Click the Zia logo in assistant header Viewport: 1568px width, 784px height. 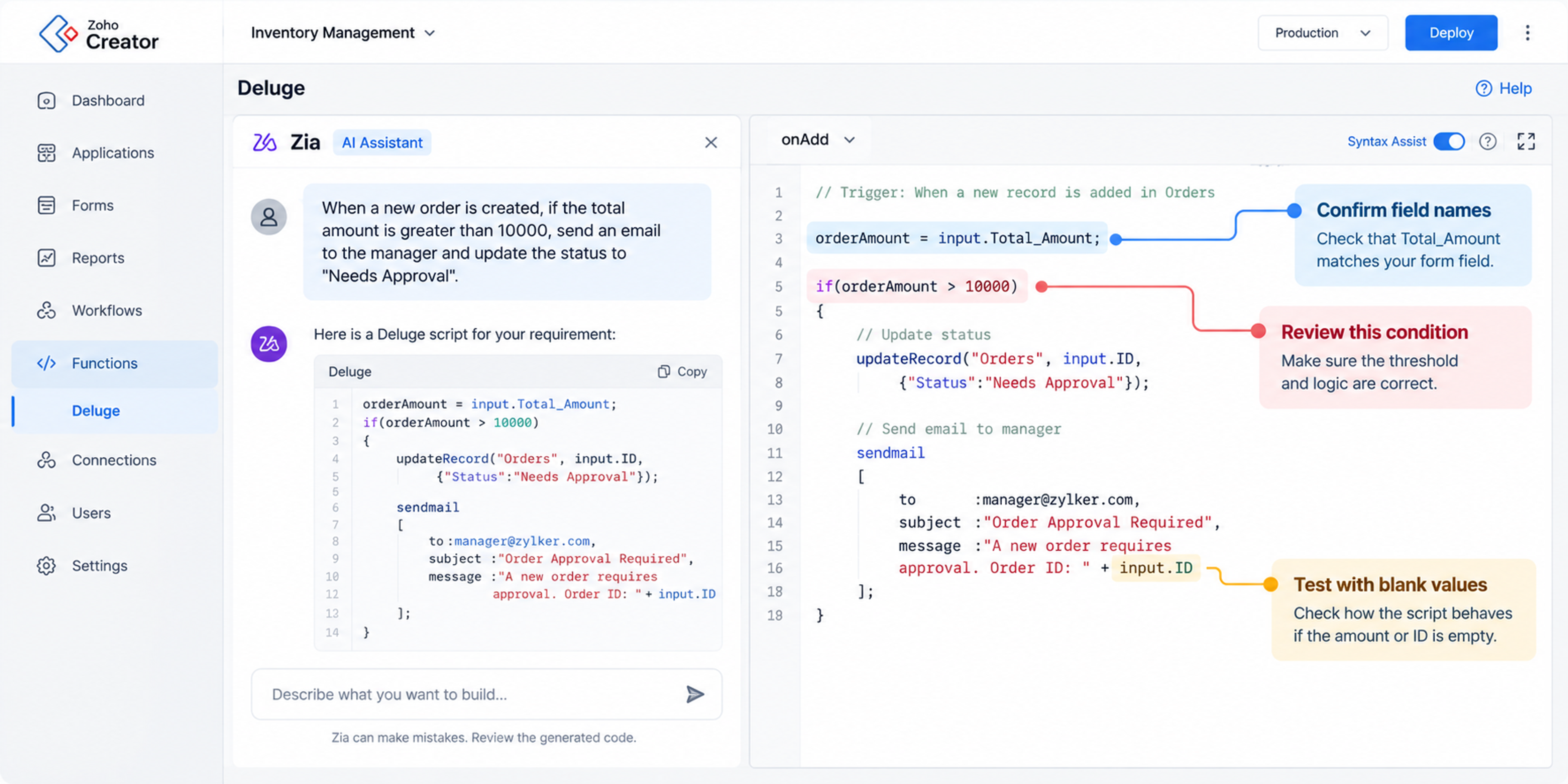coord(265,143)
